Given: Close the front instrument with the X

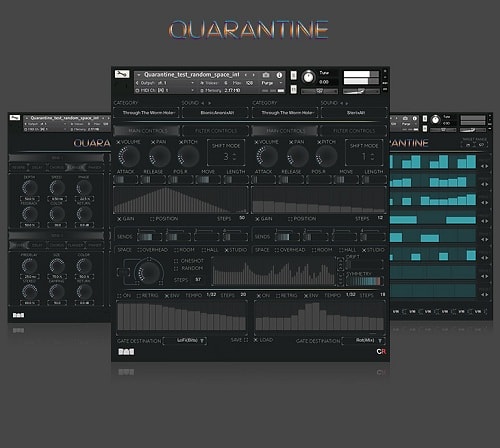Looking at the screenshot, I should (x=385, y=71).
